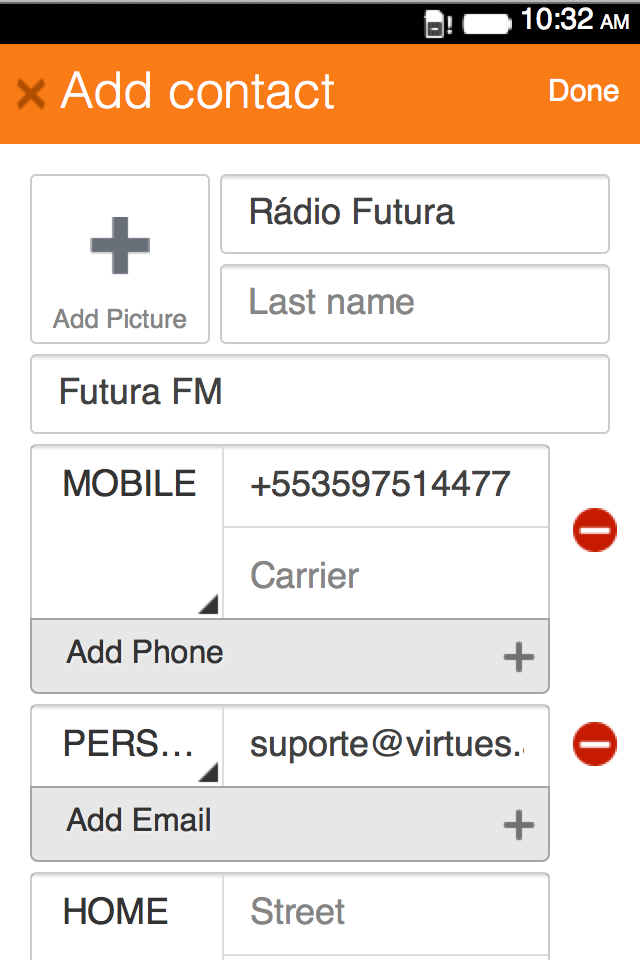Tap the battery icon in status bar
Image resolution: width=640 pixels, height=960 pixels.
click(x=487, y=22)
